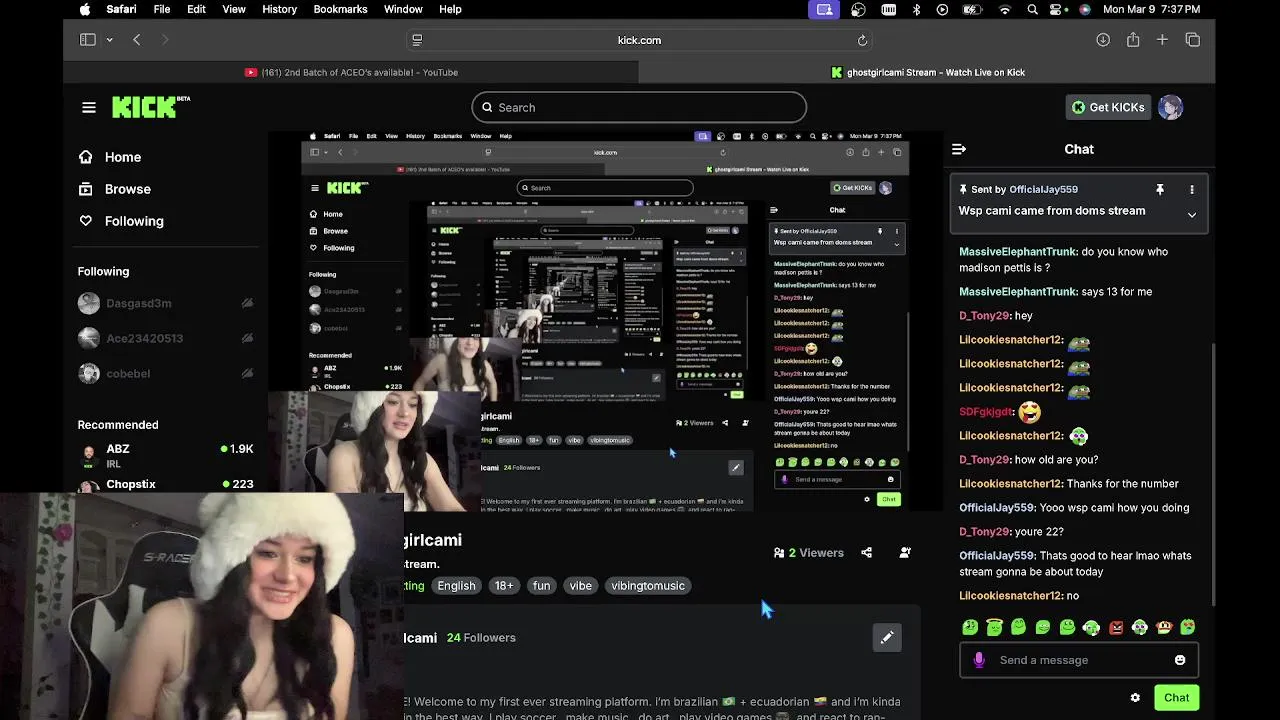Click the Safari address bar kick.com
Image resolution: width=1280 pixels, height=720 pixels.
tap(639, 40)
